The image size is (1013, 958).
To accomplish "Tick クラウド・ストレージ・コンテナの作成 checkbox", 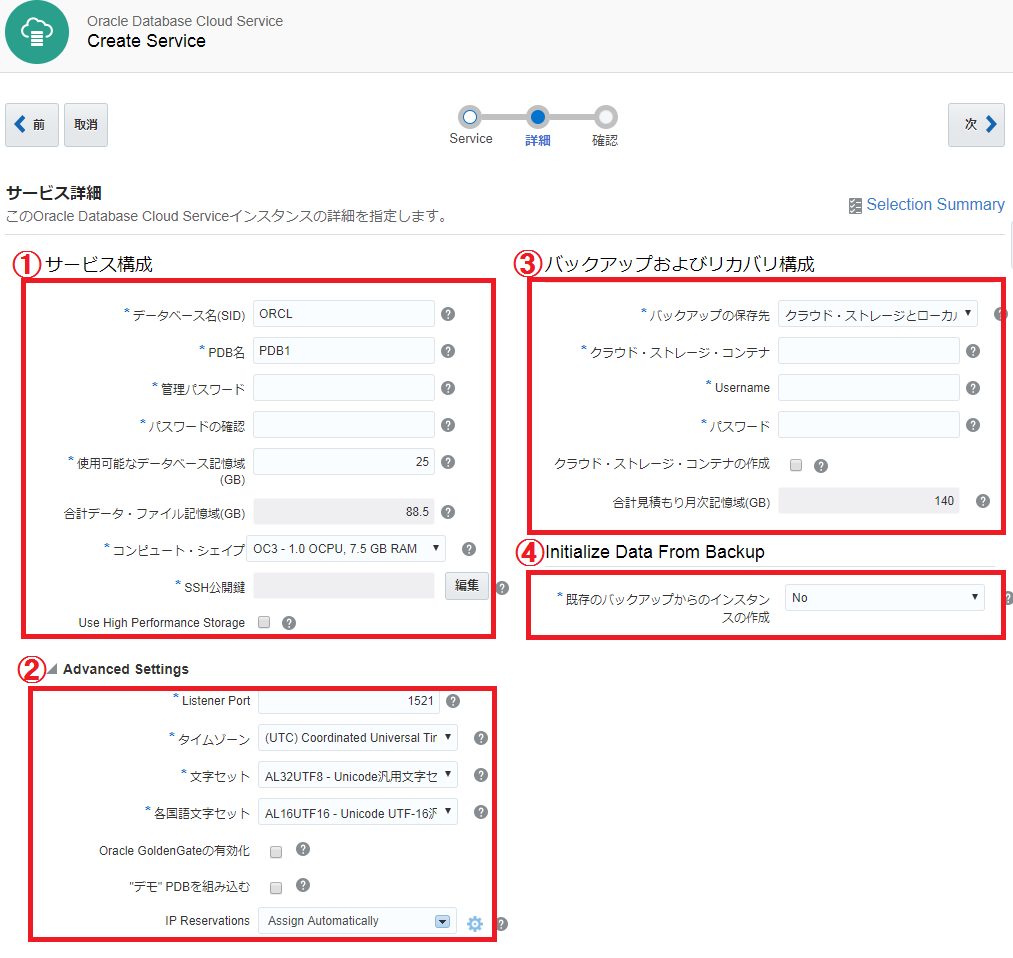I will tap(796, 465).
